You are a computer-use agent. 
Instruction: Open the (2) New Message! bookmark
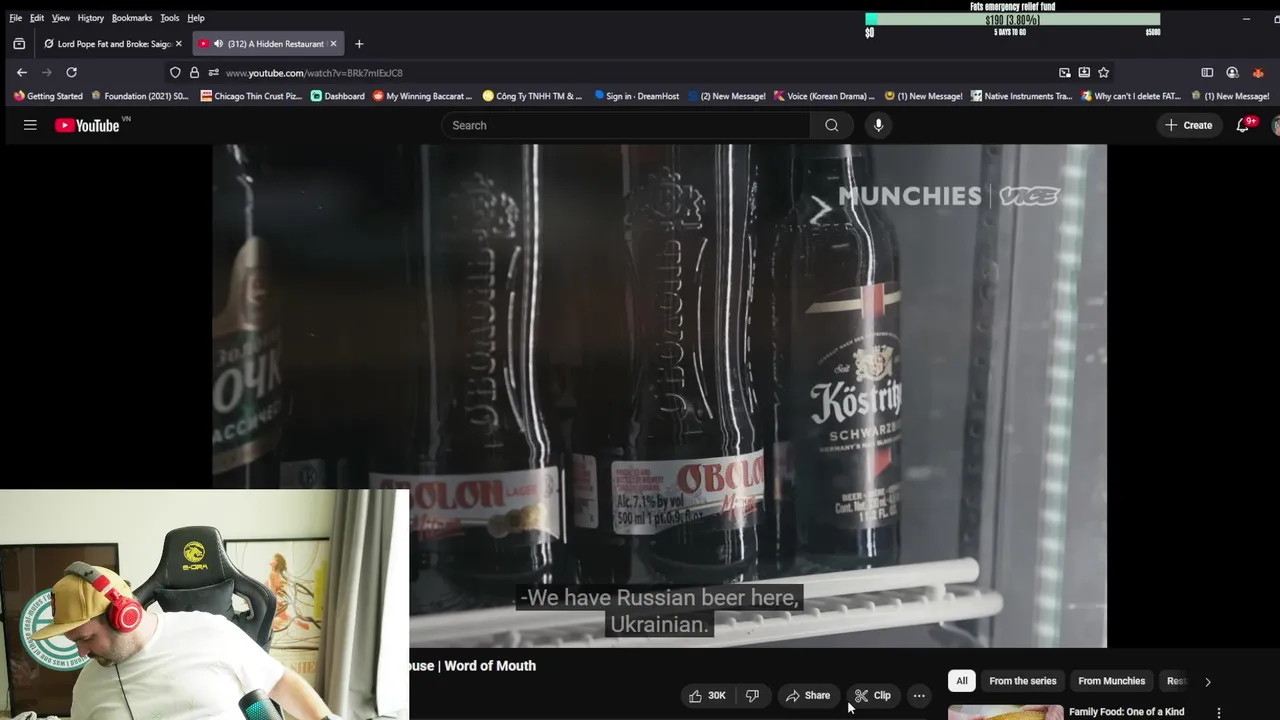pyautogui.click(x=725, y=96)
